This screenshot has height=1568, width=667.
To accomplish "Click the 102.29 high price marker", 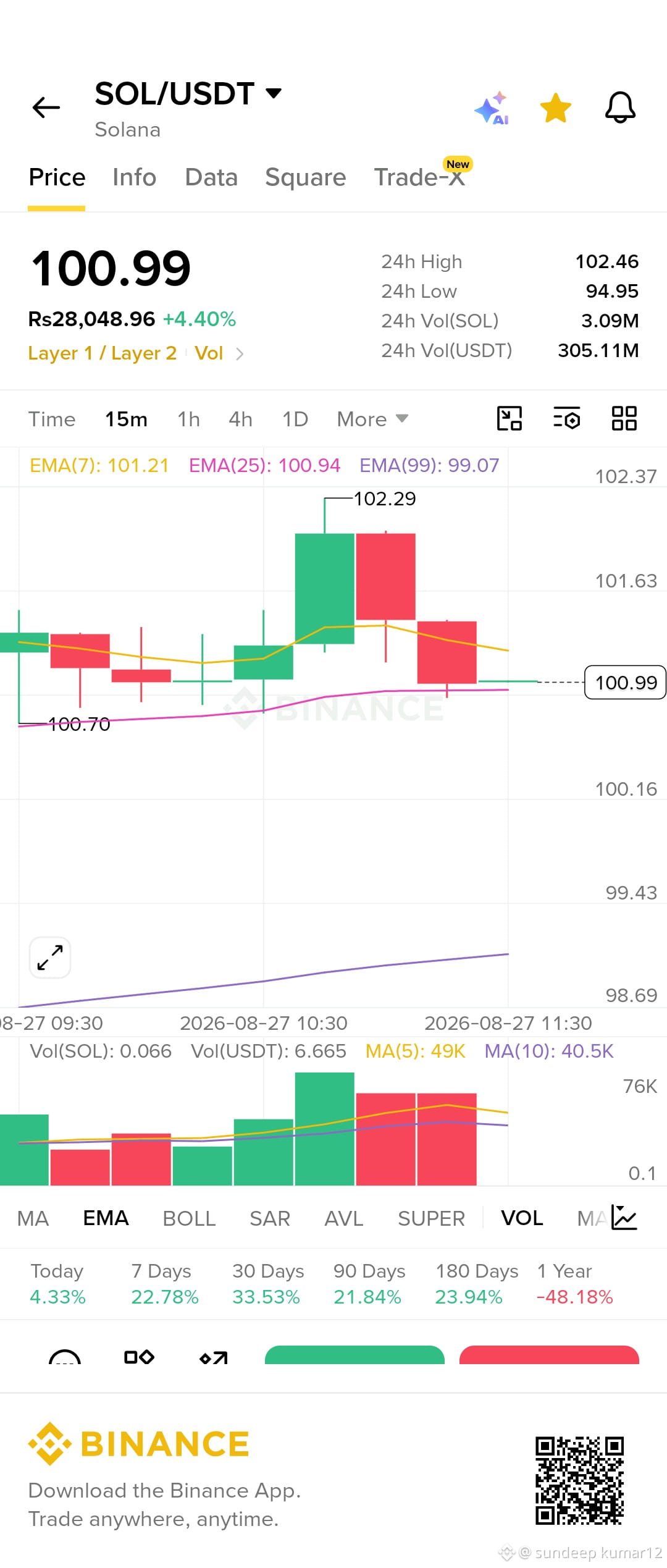I will (x=384, y=499).
